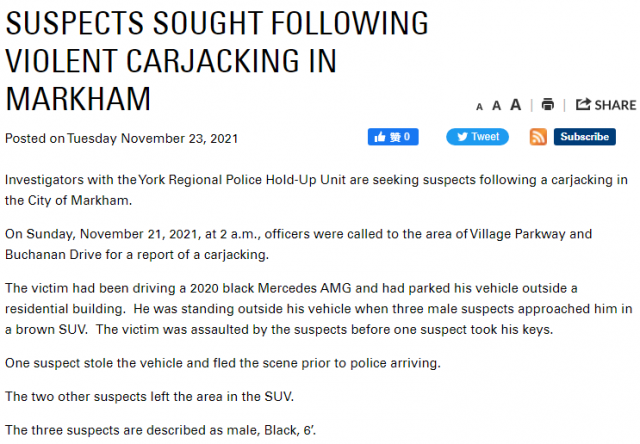Select the medium font size A
Image resolution: width=640 pixels, height=444 pixels.
pos(496,106)
